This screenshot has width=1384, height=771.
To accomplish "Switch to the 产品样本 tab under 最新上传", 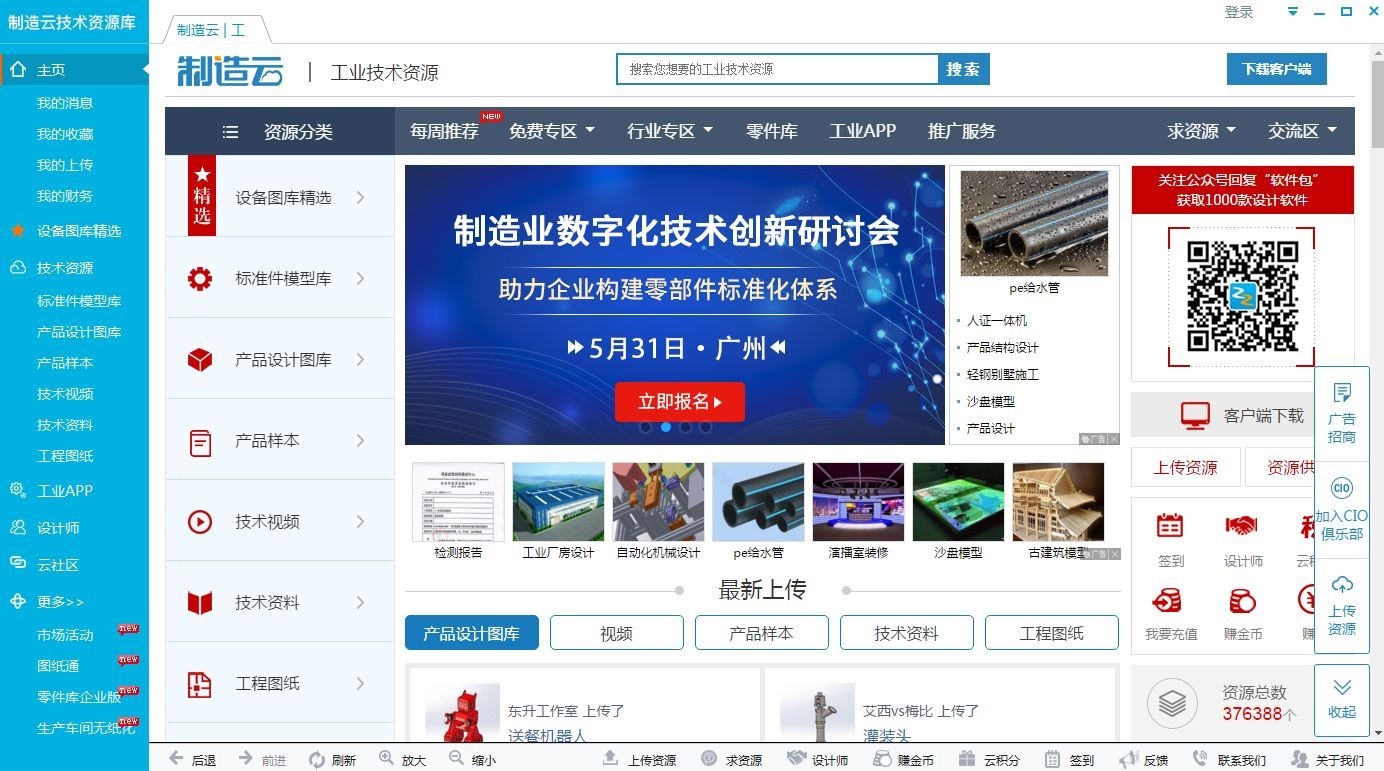I will coord(761,633).
